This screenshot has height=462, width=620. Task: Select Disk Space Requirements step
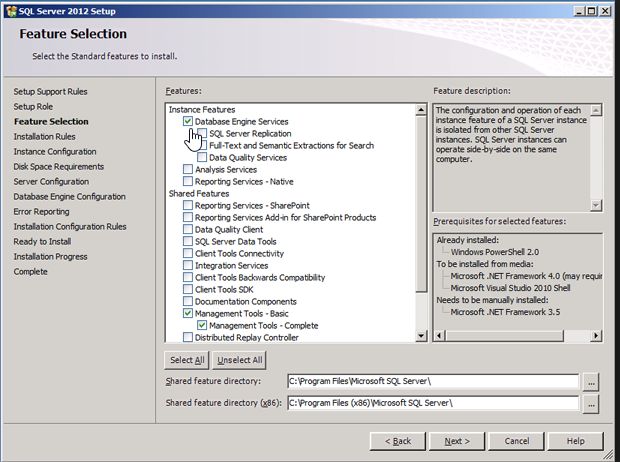pyautogui.click(x=59, y=167)
